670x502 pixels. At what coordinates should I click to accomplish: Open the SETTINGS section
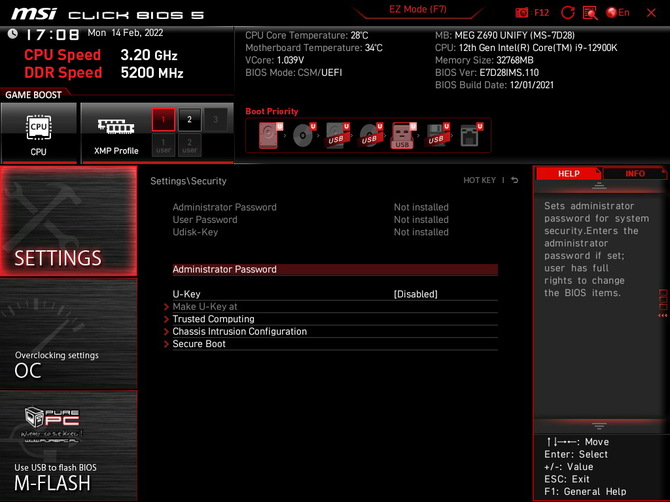[69, 221]
